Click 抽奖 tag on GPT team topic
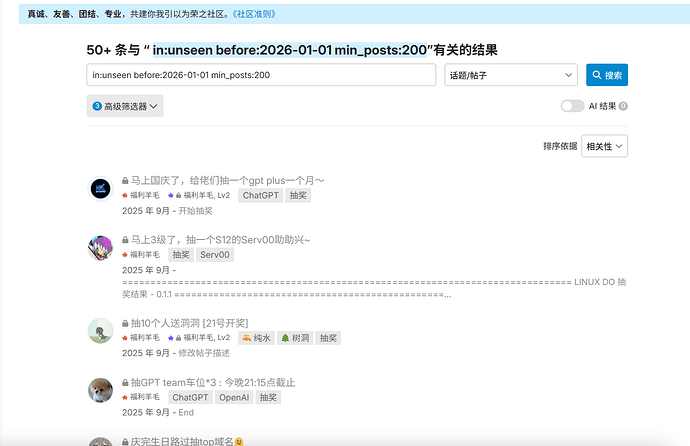The image size is (690, 446). click(x=268, y=397)
